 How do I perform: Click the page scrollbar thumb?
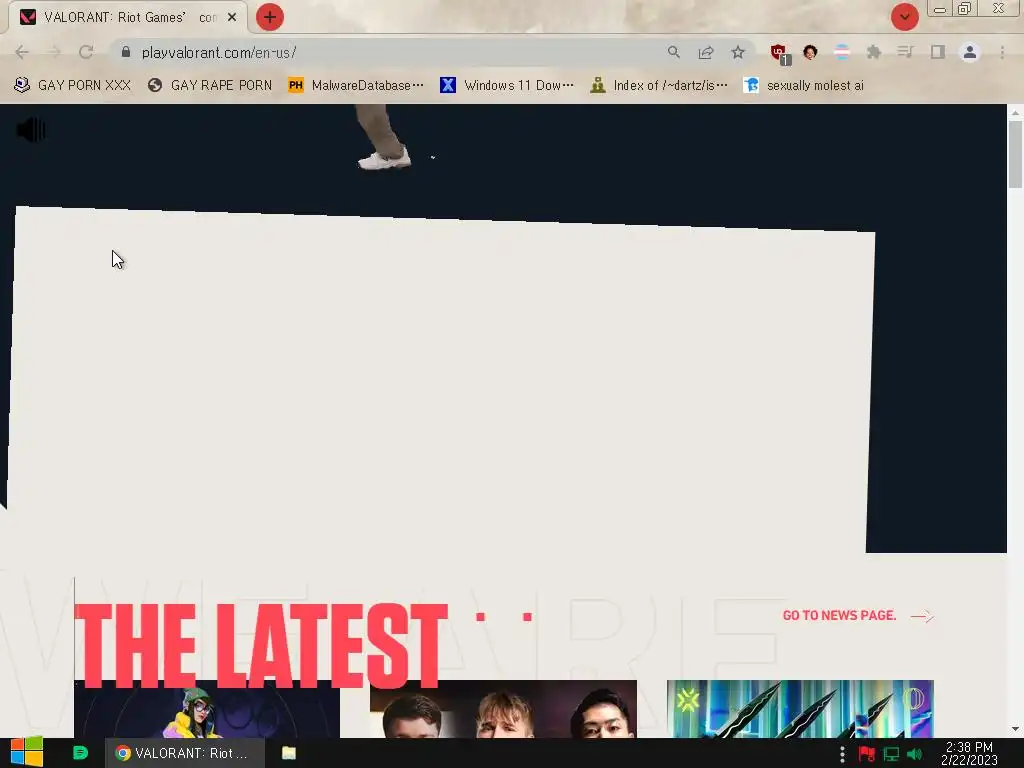(x=1015, y=154)
